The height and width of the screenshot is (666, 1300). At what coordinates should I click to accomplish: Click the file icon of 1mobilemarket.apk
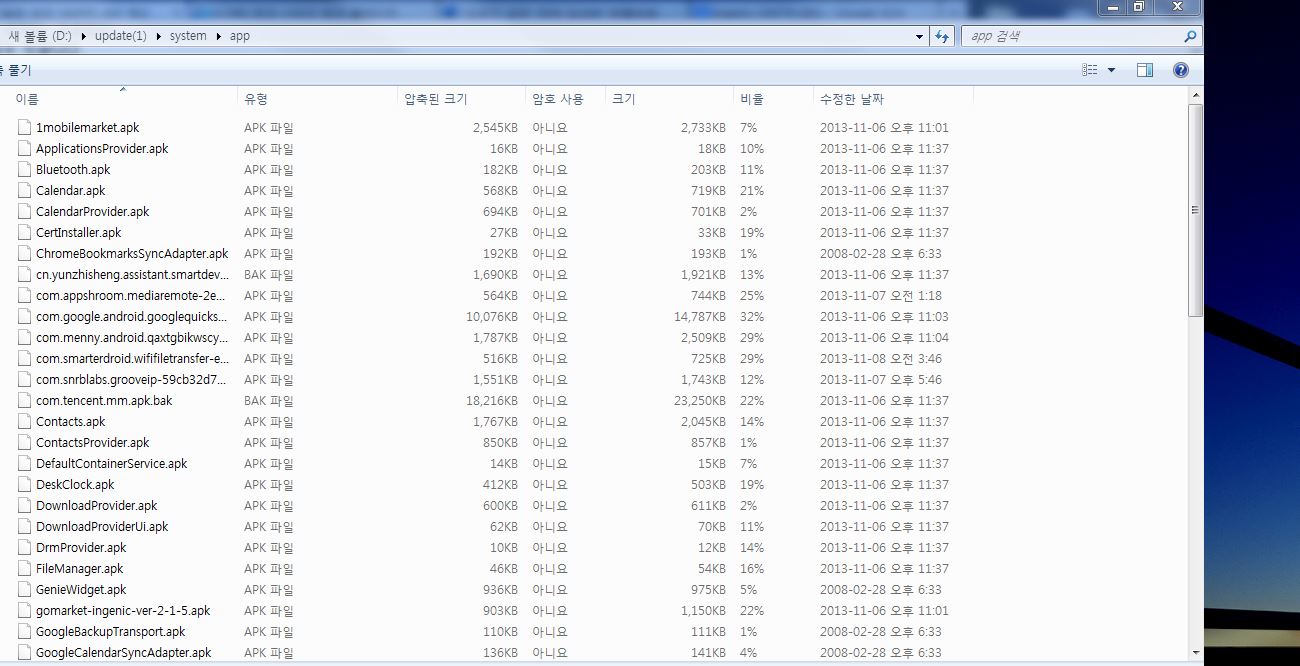click(x=24, y=128)
